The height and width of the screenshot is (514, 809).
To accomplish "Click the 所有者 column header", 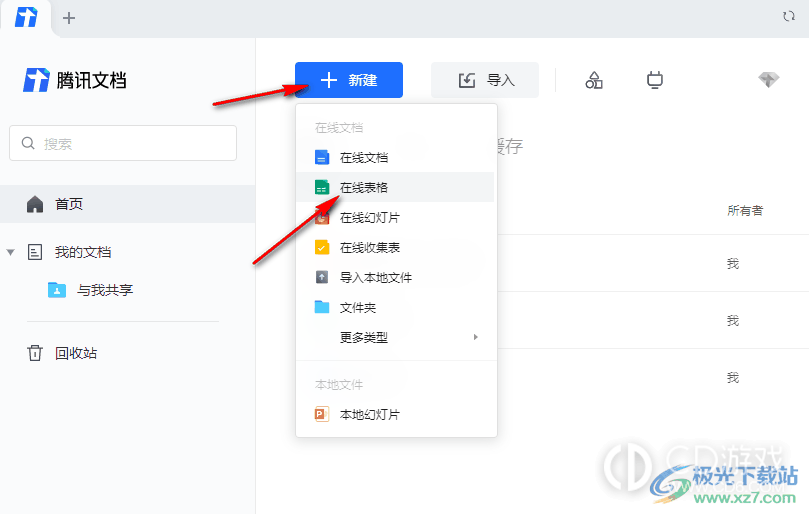I will tap(745, 210).
